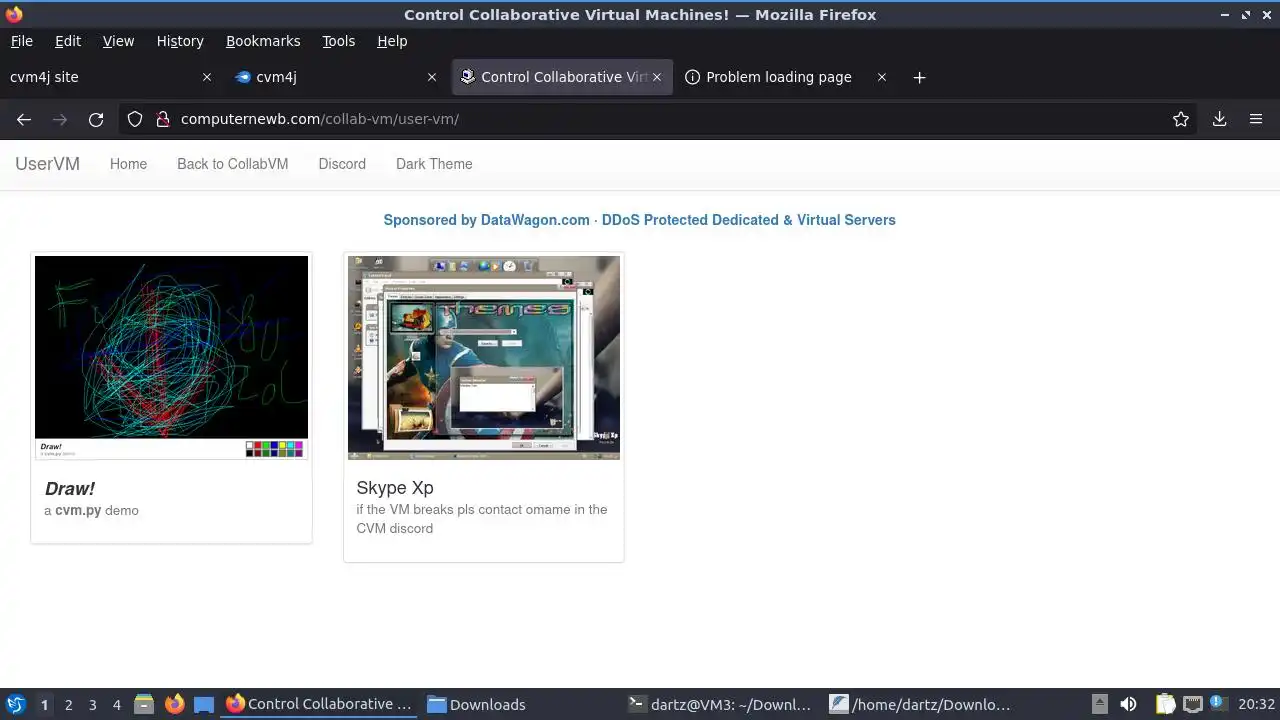Open the File menu
Image resolution: width=1280 pixels, height=720 pixels.
[21, 41]
